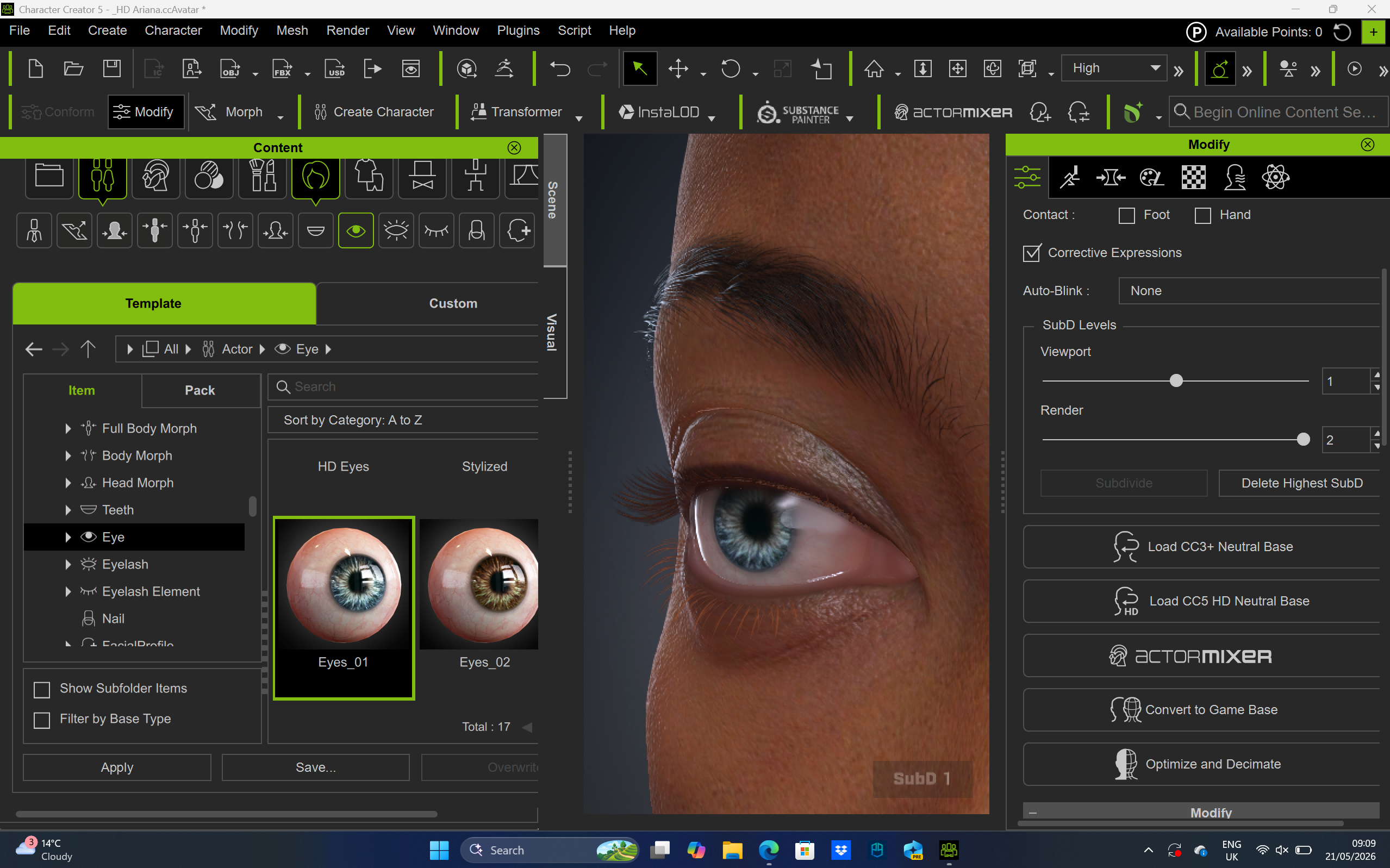Click the Apply button
Image resolution: width=1390 pixels, height=868 pixels.
[117, 767]
